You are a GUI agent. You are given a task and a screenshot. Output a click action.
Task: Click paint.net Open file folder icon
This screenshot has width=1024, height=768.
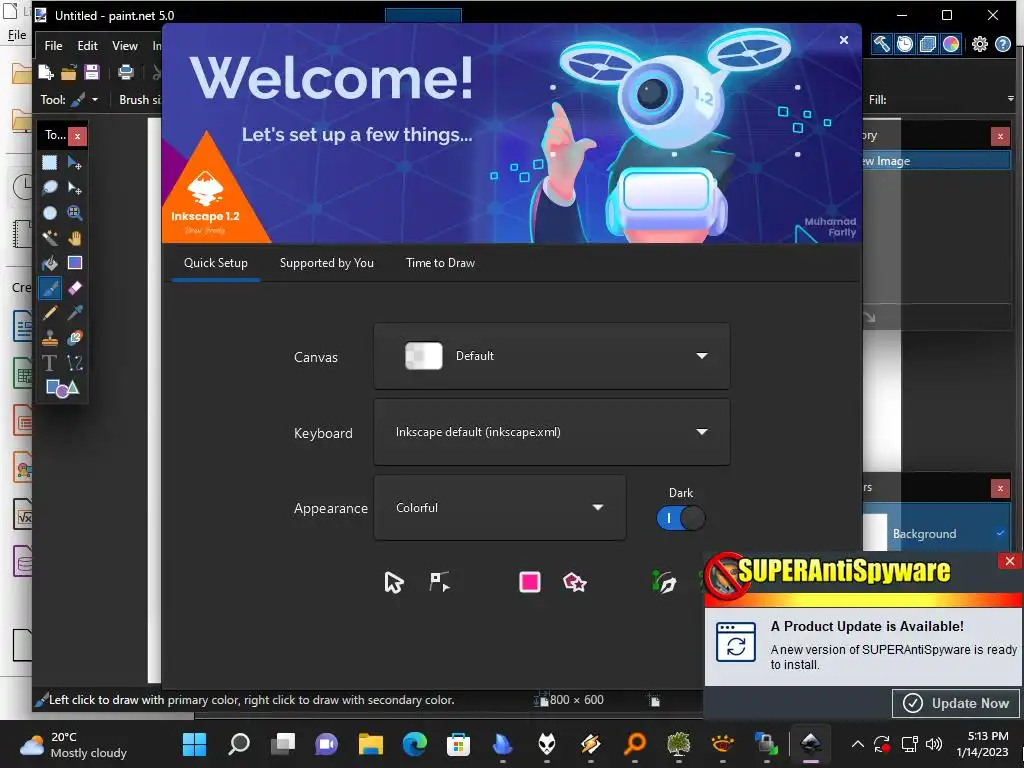(69, 72)
